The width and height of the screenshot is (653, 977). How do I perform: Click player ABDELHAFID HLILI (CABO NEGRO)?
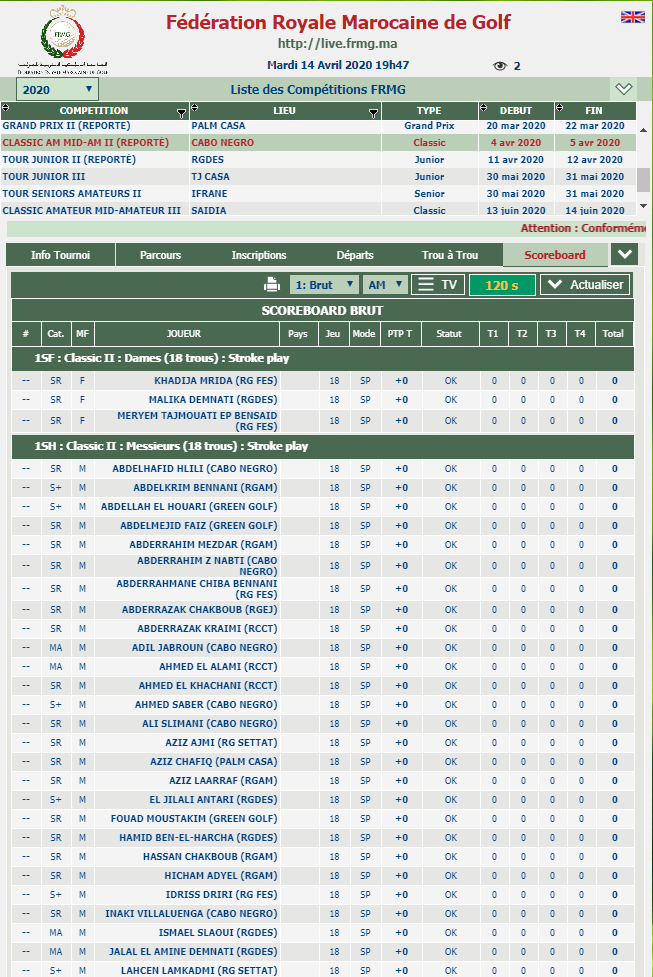[x=194, y=469]
